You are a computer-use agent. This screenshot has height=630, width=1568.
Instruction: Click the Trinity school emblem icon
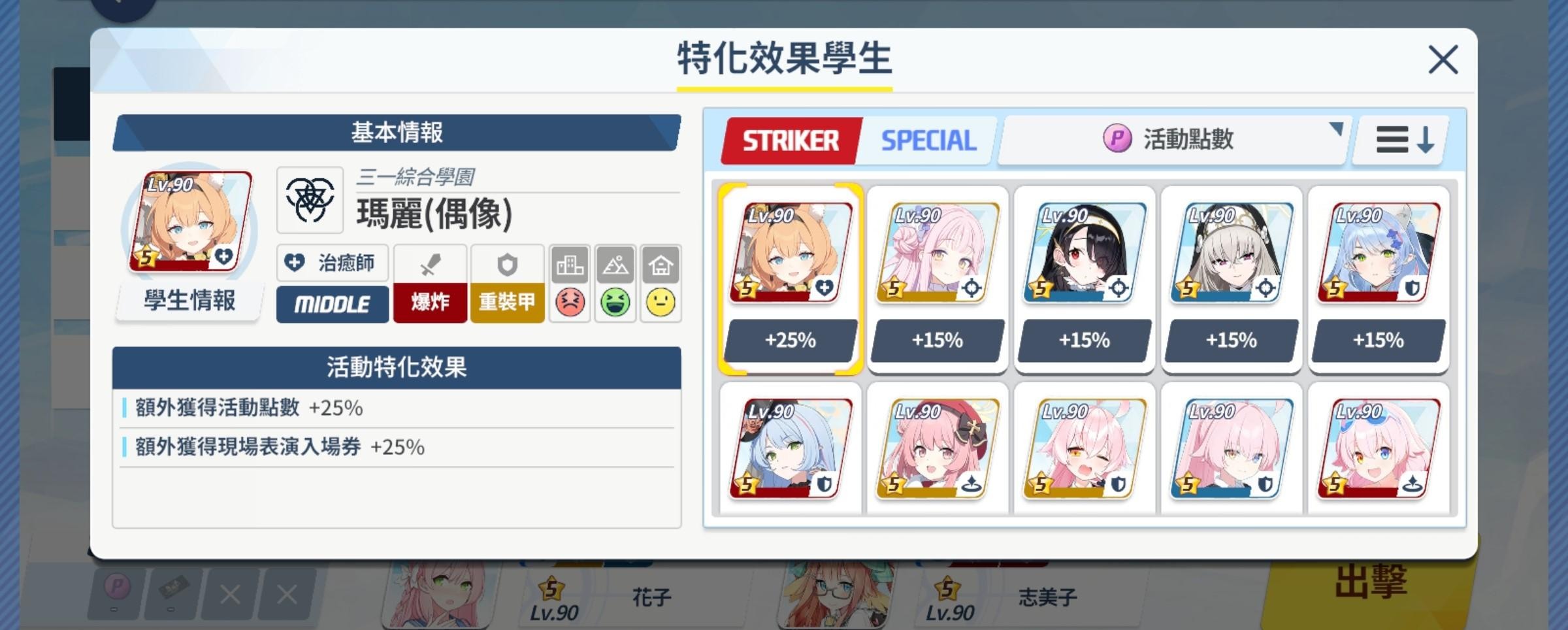pyautogui.click(x=310, y=200)
